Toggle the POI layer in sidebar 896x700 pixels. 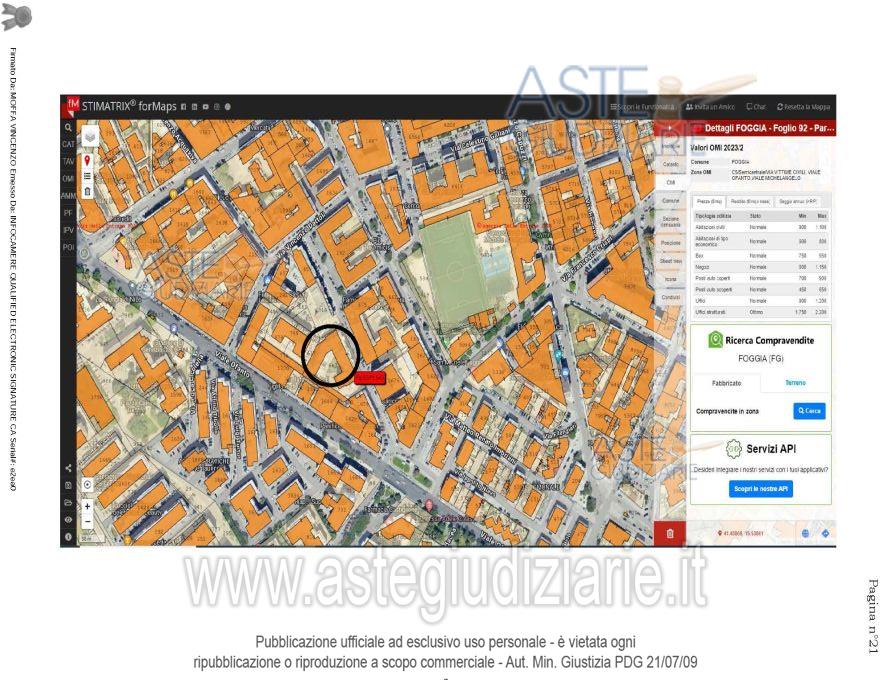click(68, 246)
